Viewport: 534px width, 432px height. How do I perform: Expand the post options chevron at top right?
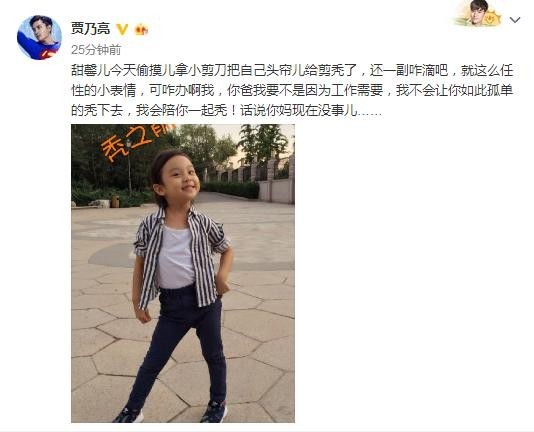[515, 20]
